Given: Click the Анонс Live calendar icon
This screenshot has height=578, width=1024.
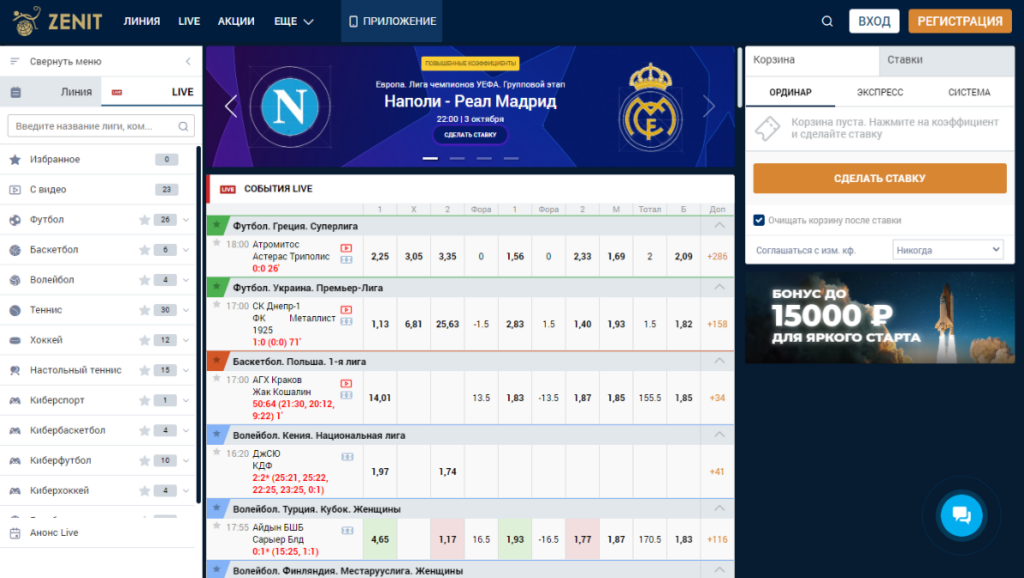Looking at the screenshot, I should click(15, 533).
